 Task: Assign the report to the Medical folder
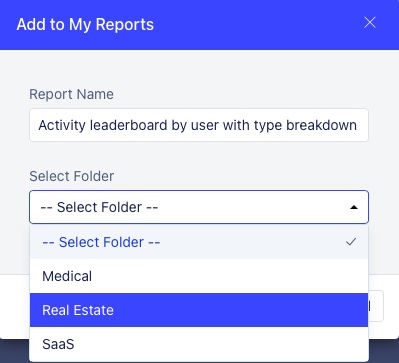tap(199, 276)
